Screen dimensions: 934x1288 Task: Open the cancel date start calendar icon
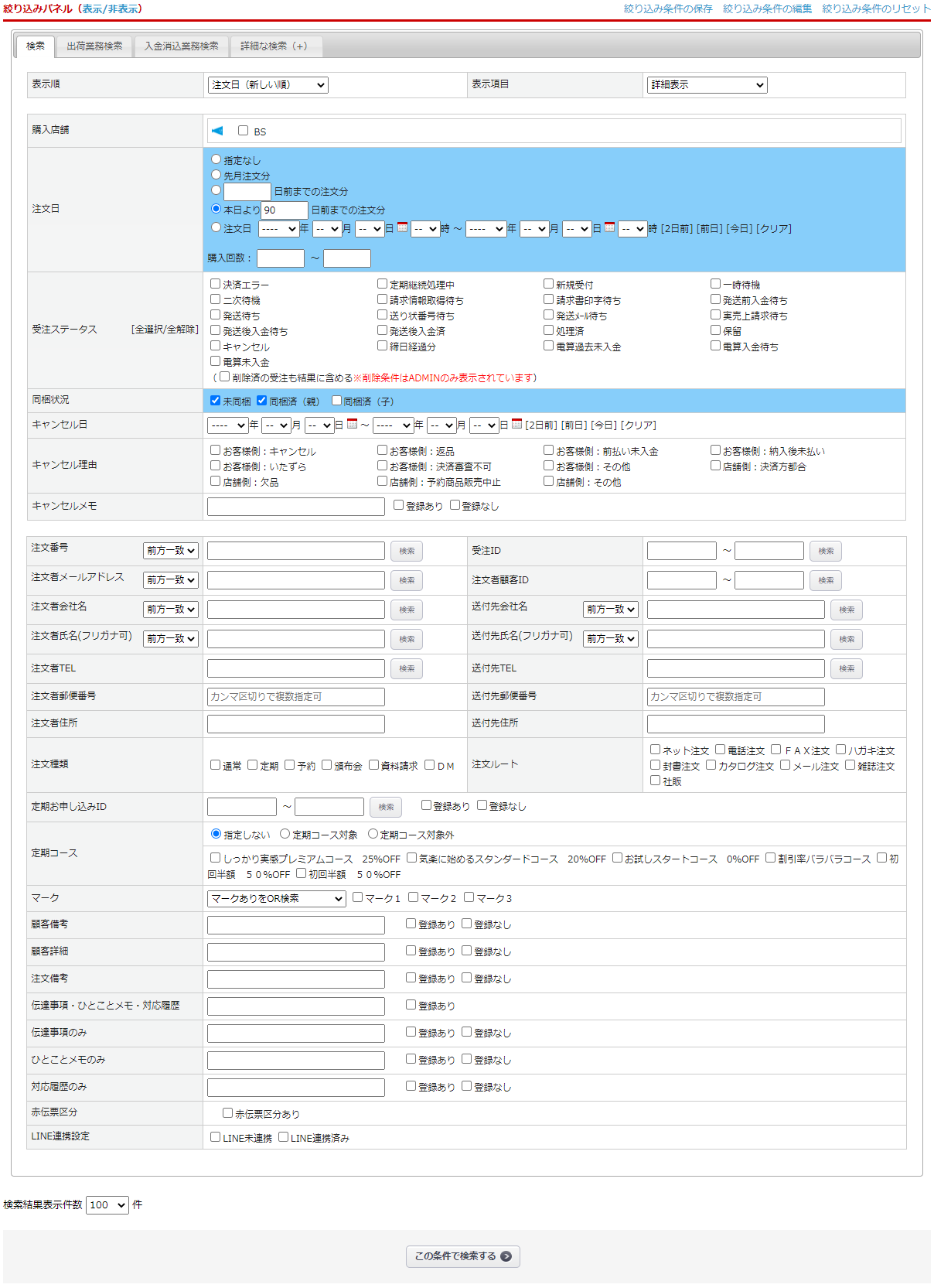(352, 424)
